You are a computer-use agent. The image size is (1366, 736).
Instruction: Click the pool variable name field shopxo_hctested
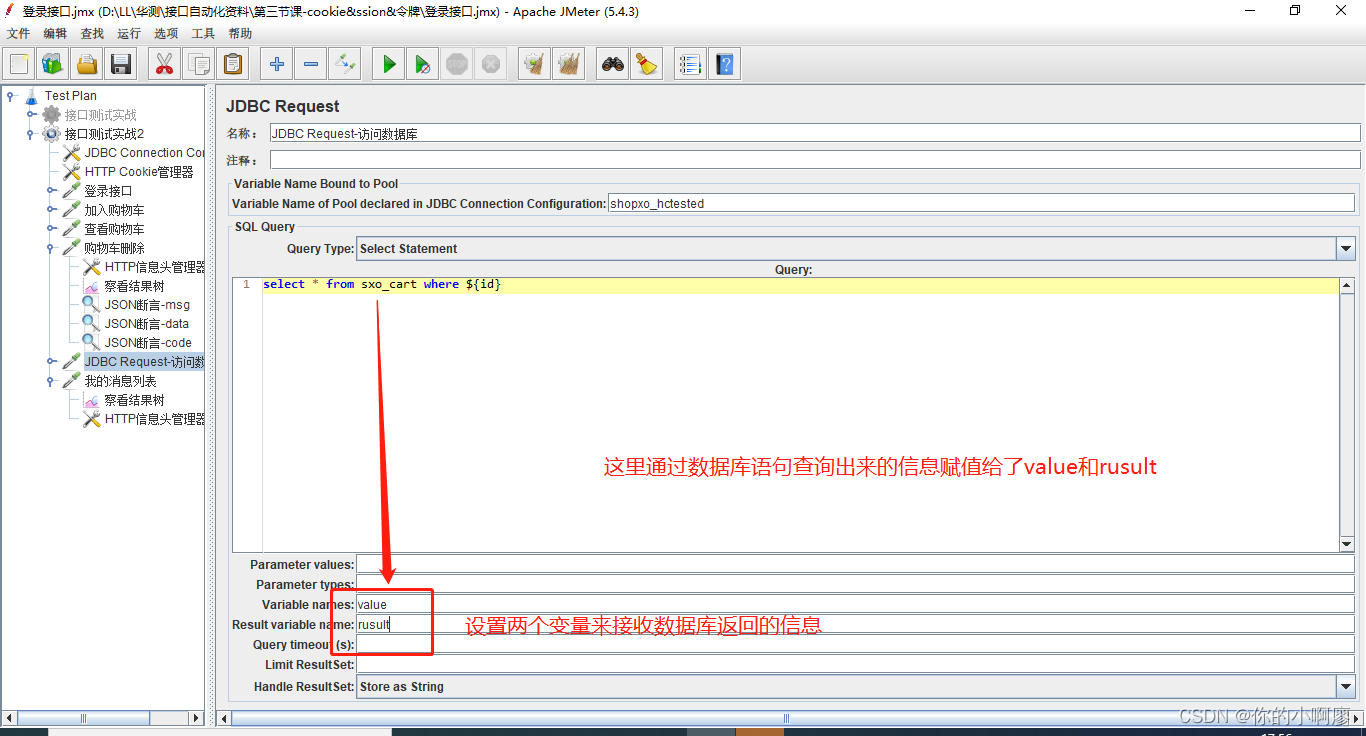[981, 204]
